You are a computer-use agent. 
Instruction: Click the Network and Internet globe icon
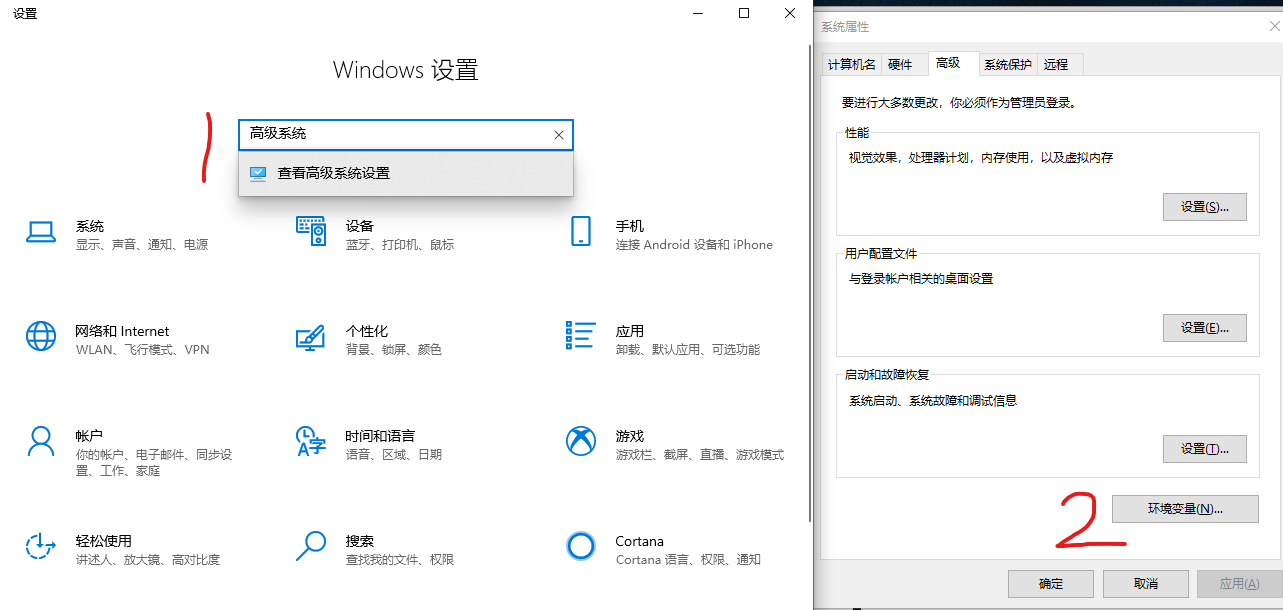click(x=41, y=336)
